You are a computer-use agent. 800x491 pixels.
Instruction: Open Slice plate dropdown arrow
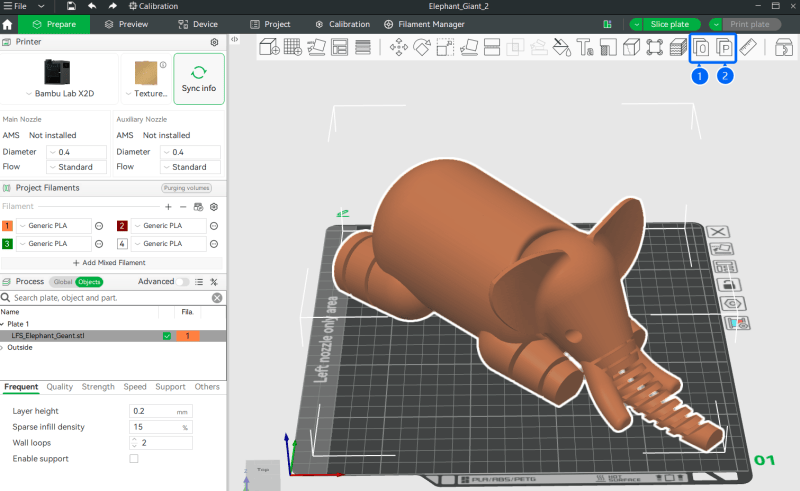pos(636,24)
